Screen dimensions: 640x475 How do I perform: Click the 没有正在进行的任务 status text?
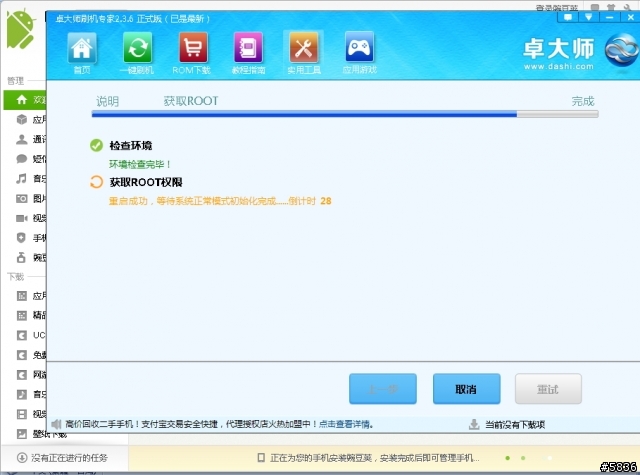pos(69,458)
